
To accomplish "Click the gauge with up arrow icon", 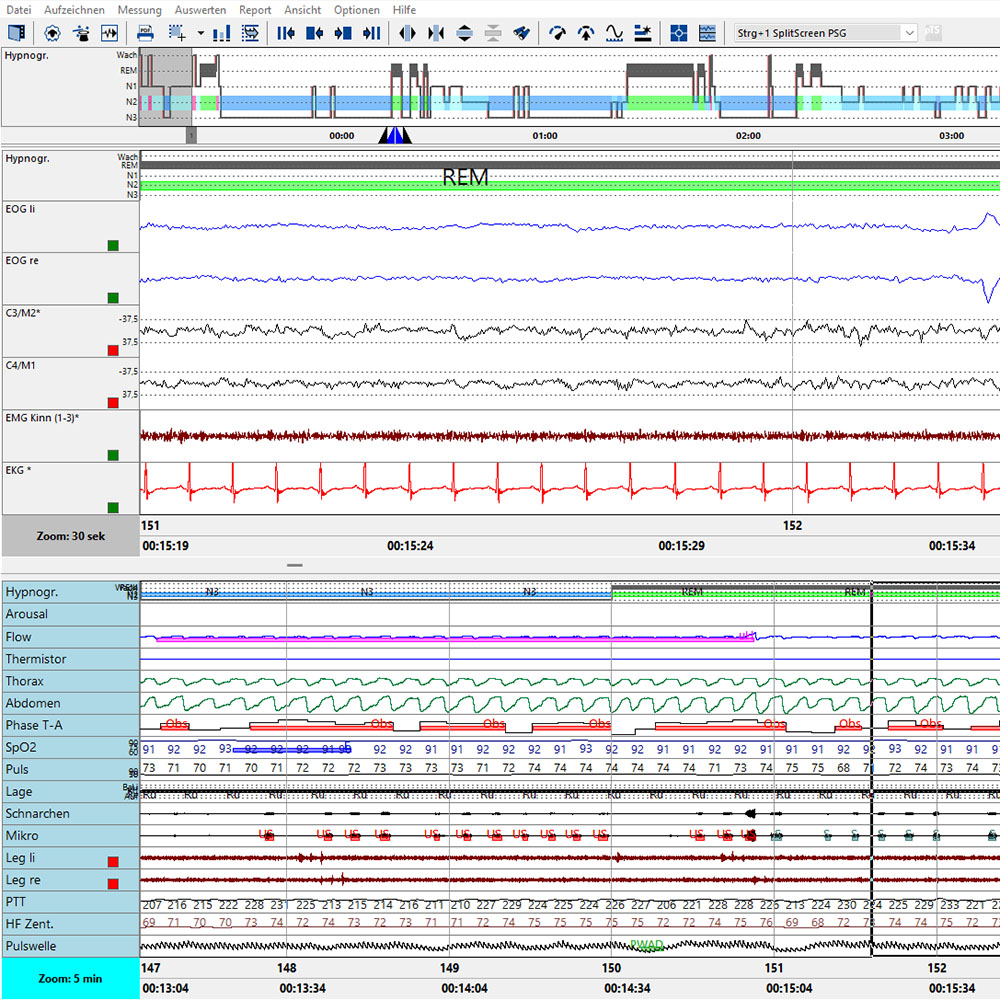I will point(586,33).
